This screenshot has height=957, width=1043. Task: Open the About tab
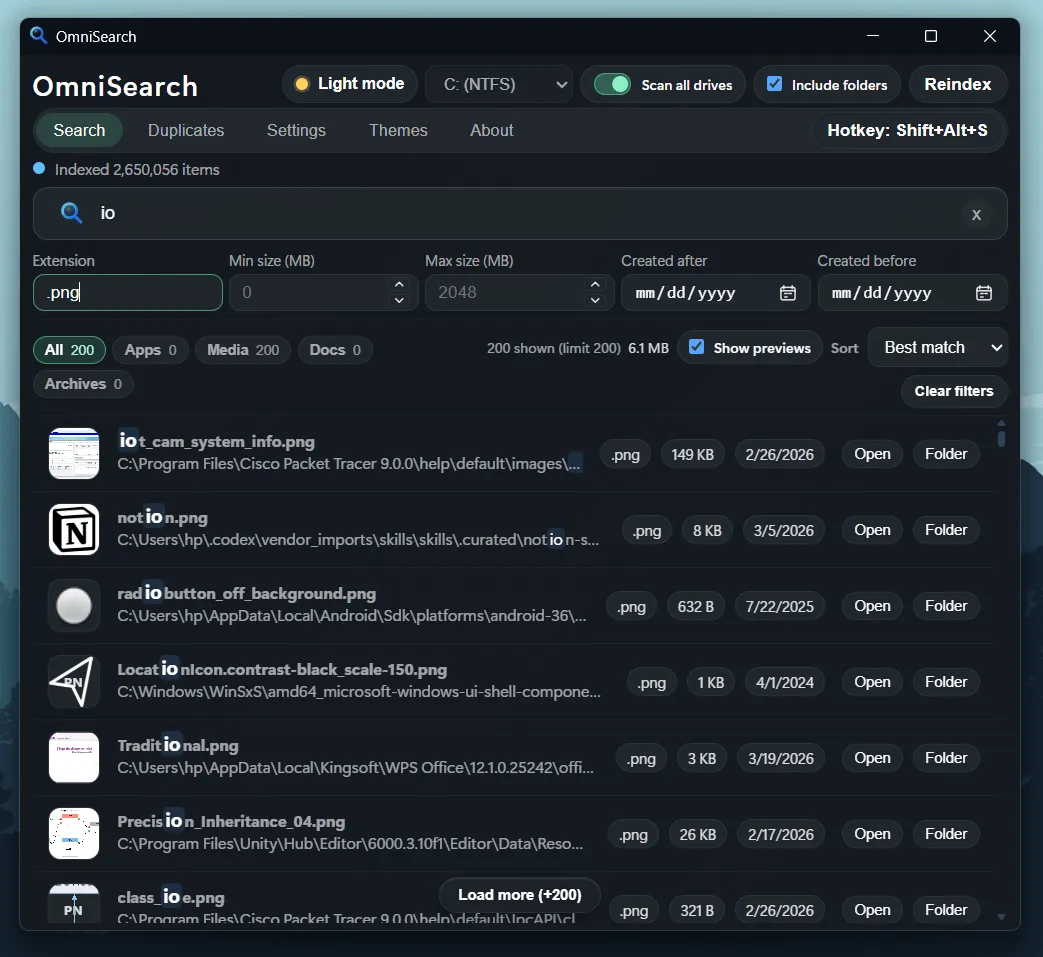492,130
